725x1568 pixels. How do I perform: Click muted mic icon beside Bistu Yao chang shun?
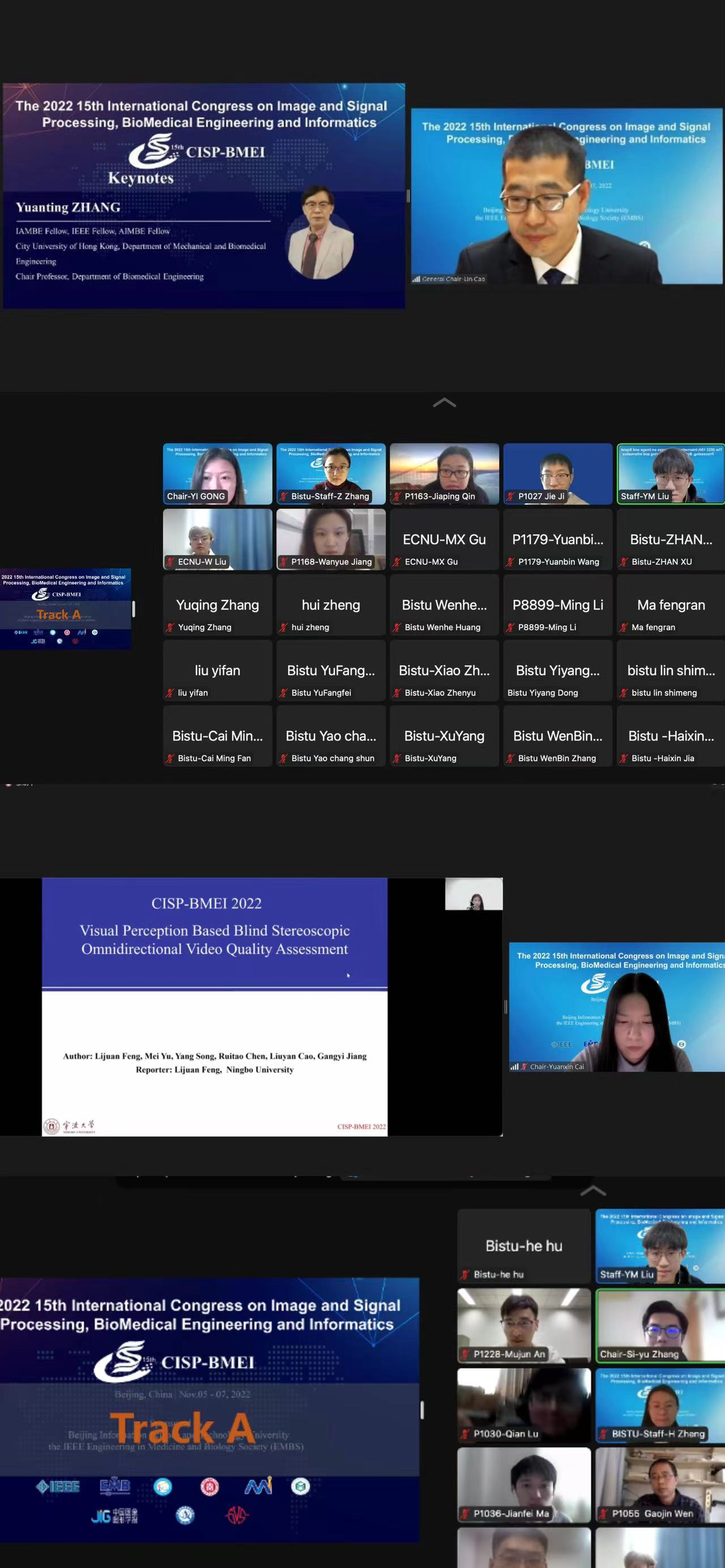tap(284, 759)
